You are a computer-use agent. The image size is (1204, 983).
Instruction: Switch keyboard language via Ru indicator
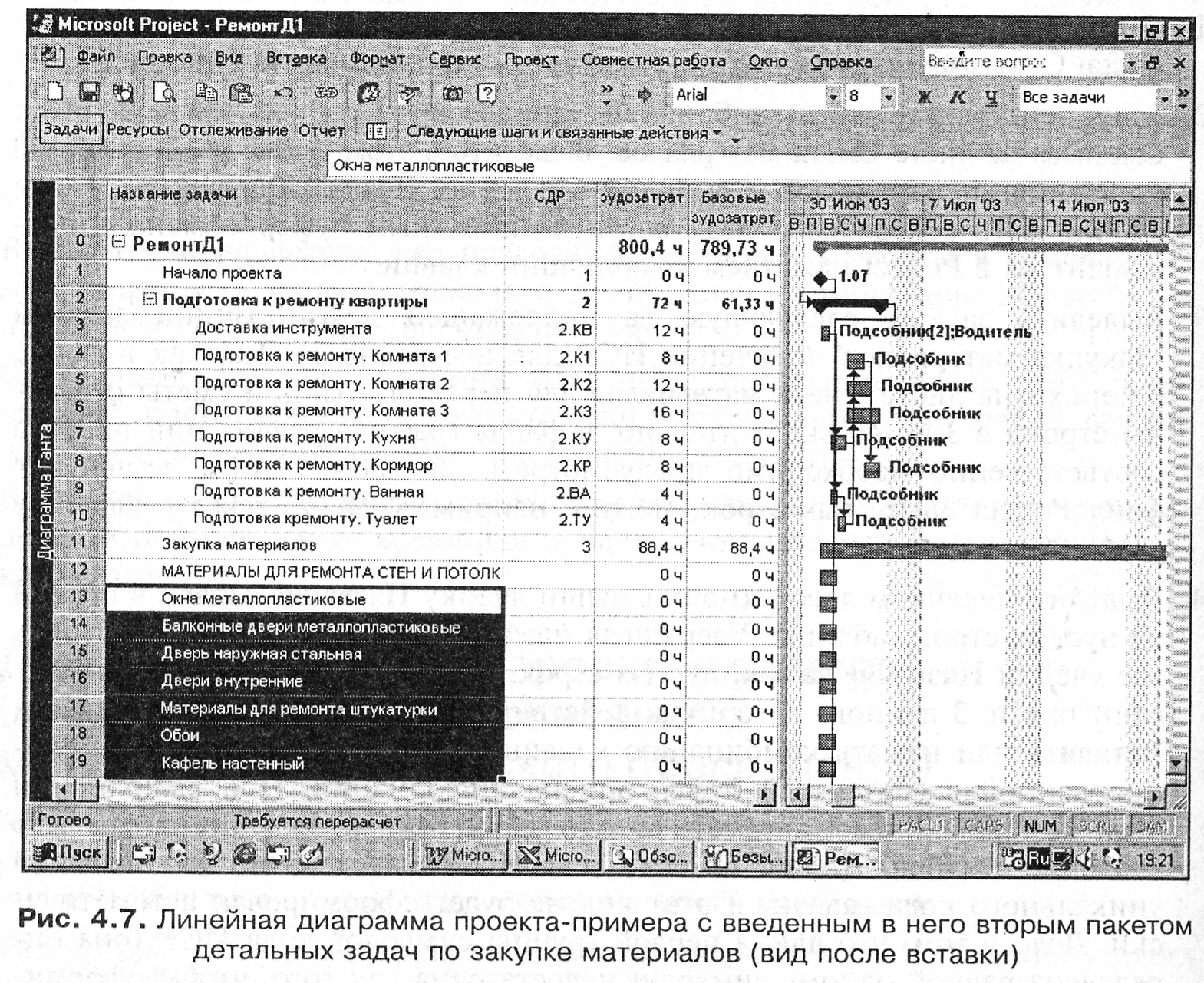click(x=1038, y=859)
